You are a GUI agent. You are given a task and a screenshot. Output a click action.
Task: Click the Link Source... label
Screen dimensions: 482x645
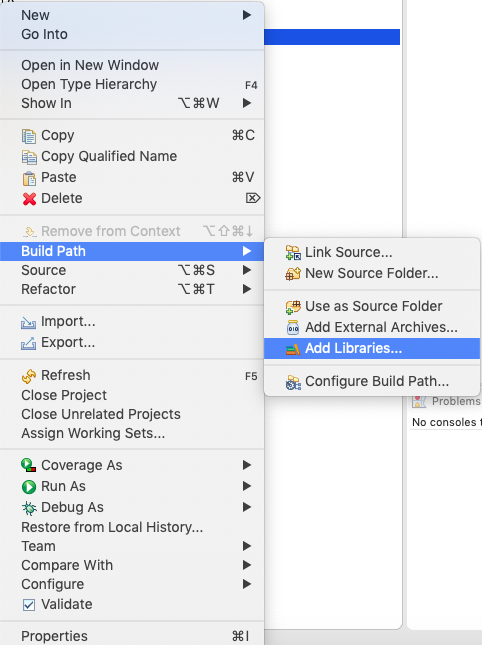point(348,252)
